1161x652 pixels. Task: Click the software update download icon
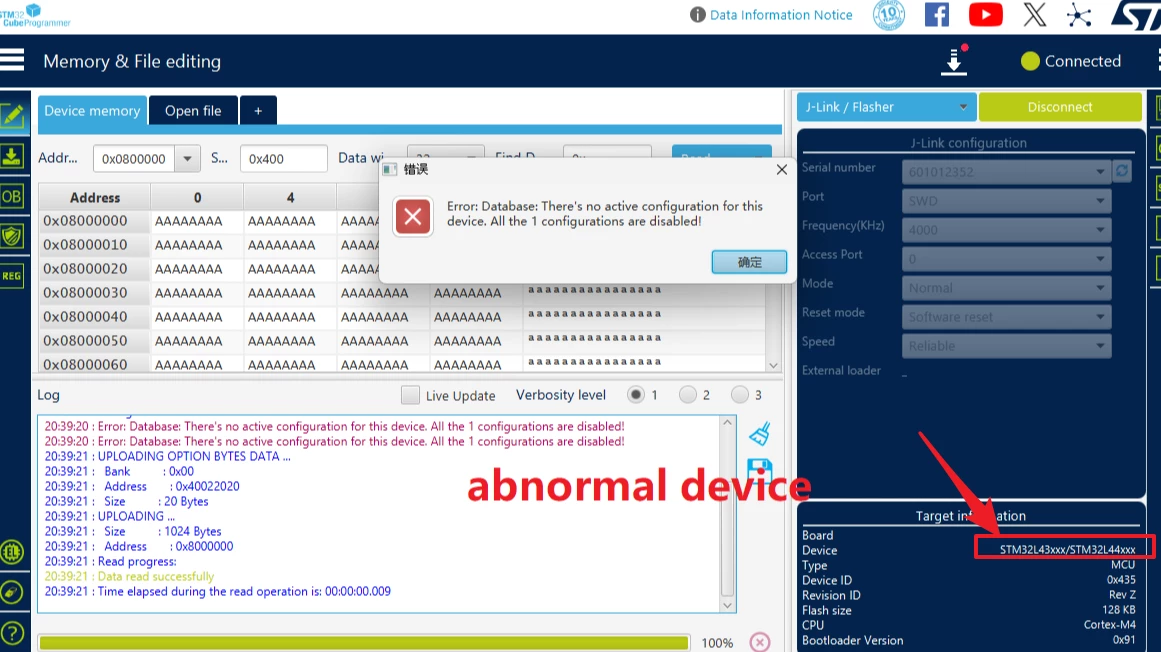coord(954,61)
